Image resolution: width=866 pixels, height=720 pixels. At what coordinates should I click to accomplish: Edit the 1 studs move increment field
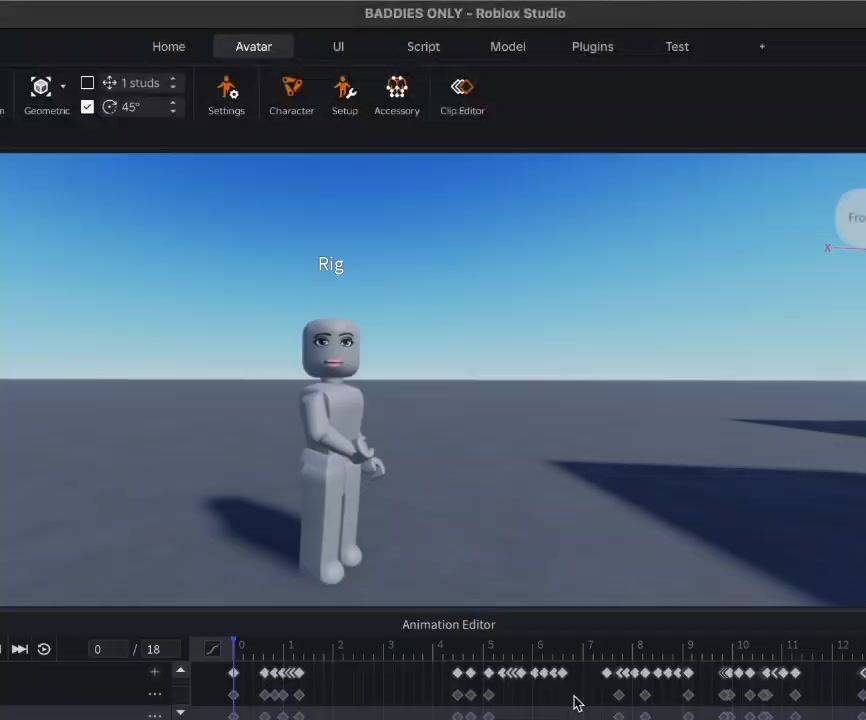[140, 83]
